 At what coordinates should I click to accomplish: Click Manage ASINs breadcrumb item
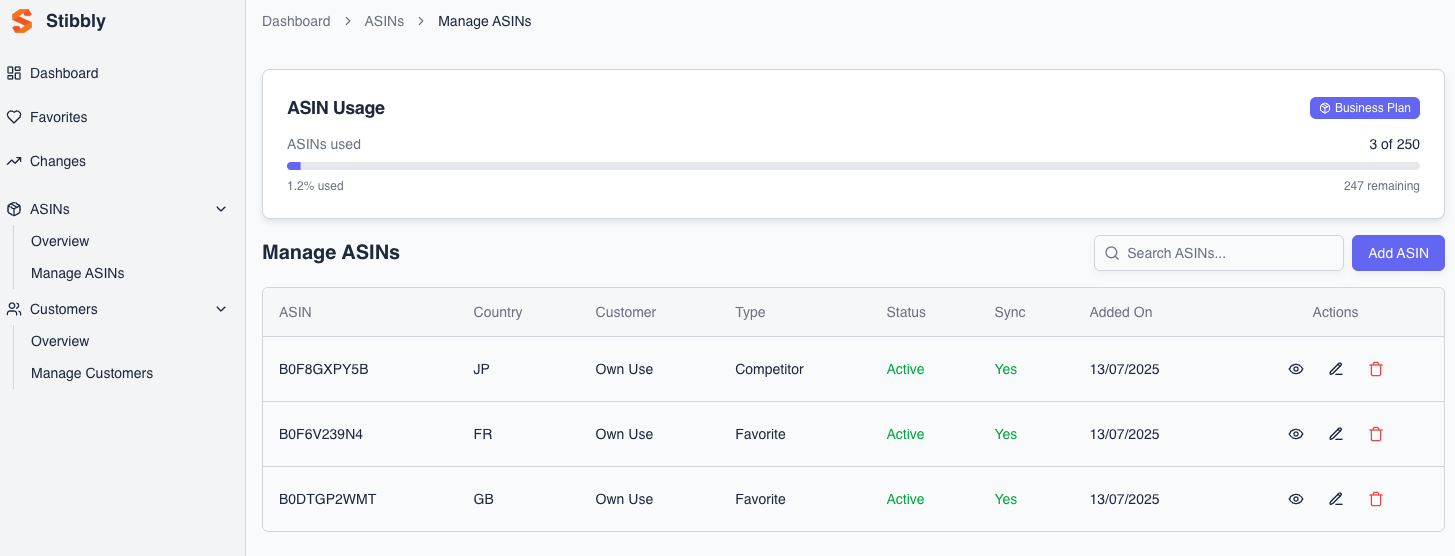coord(485,21)
